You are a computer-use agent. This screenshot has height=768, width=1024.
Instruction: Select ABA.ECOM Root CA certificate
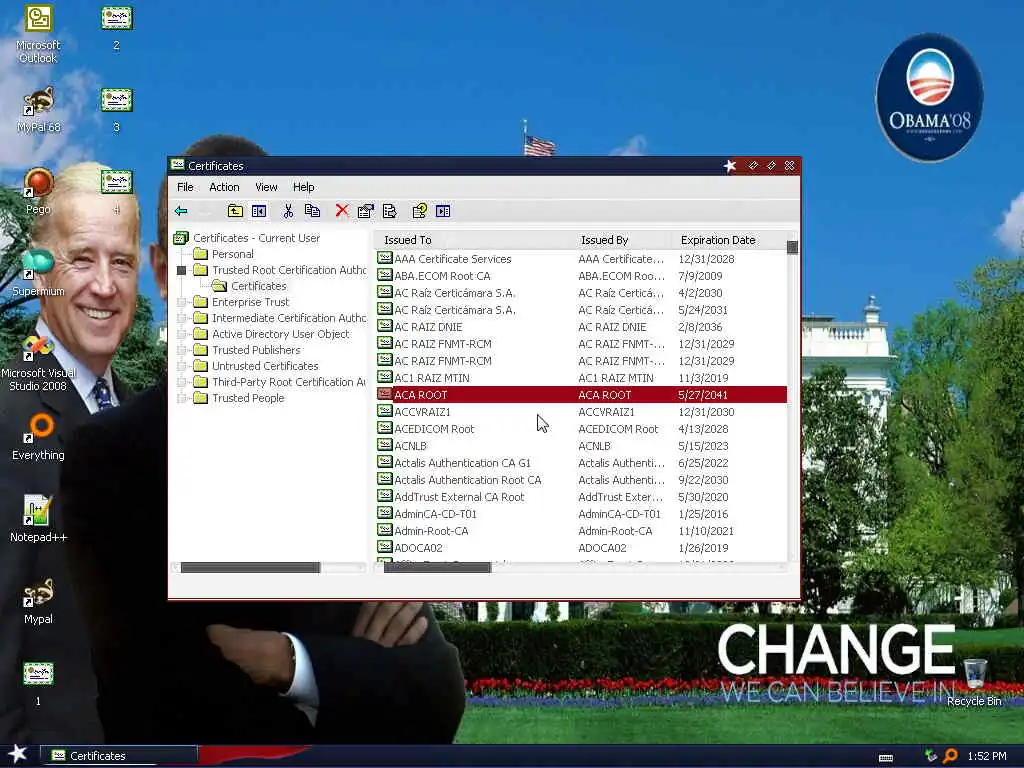(x=581, y=276)
